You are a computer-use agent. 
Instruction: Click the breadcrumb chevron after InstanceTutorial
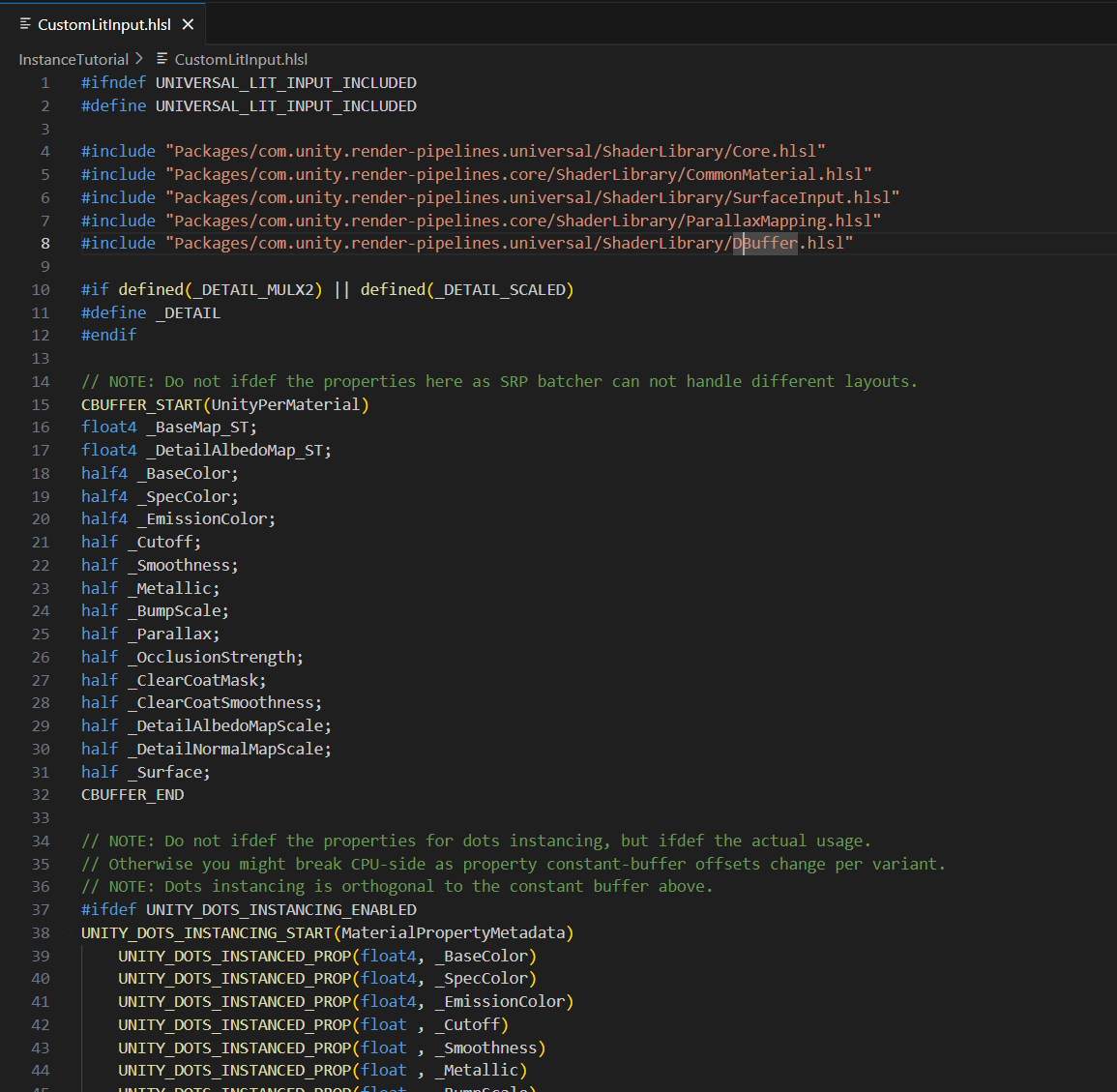tap(139, 59)
